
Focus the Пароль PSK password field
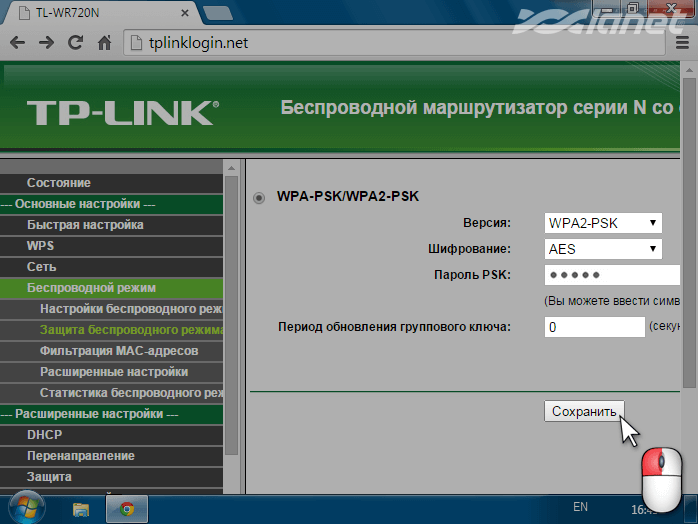(x=612, y=275)
